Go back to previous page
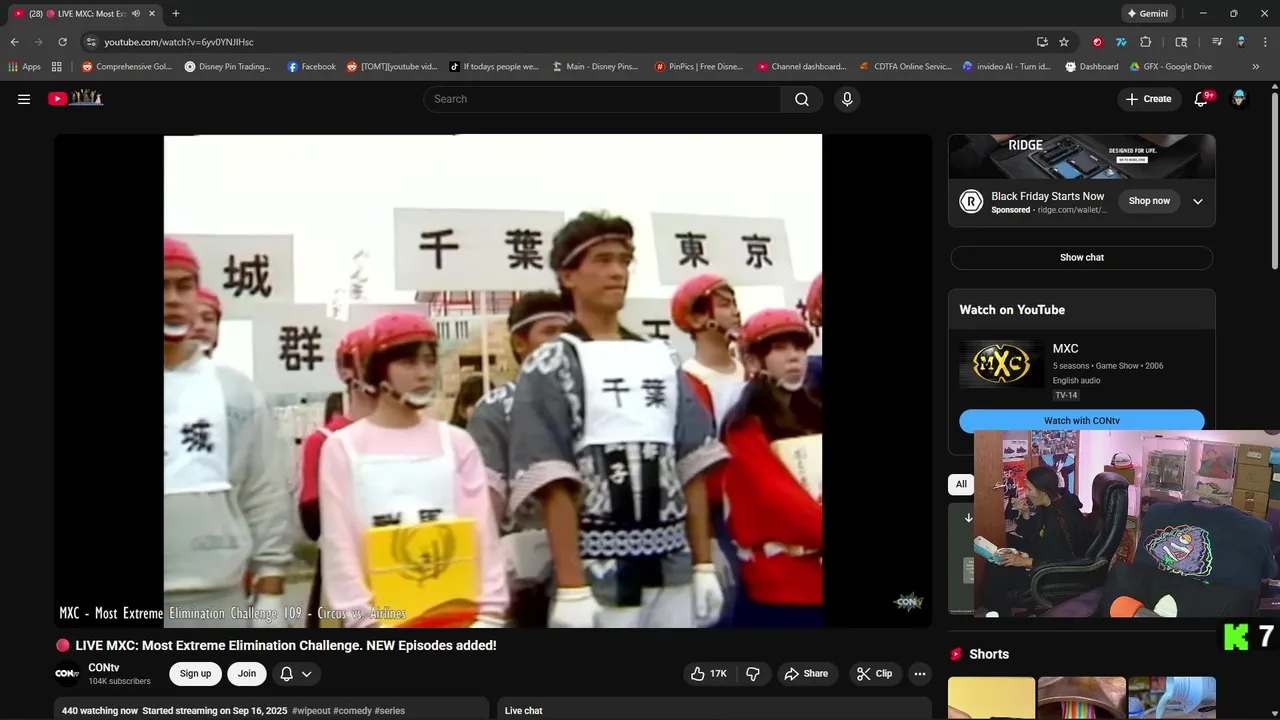The height and width of the screenshot is (720, 1280). 14,42
